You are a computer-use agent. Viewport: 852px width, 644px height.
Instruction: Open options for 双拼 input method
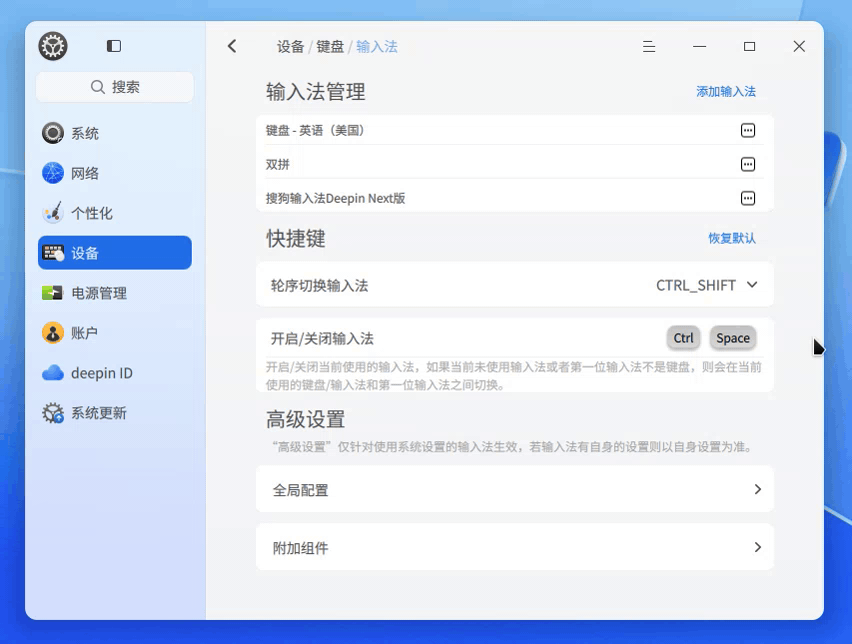tap(748, 164)
